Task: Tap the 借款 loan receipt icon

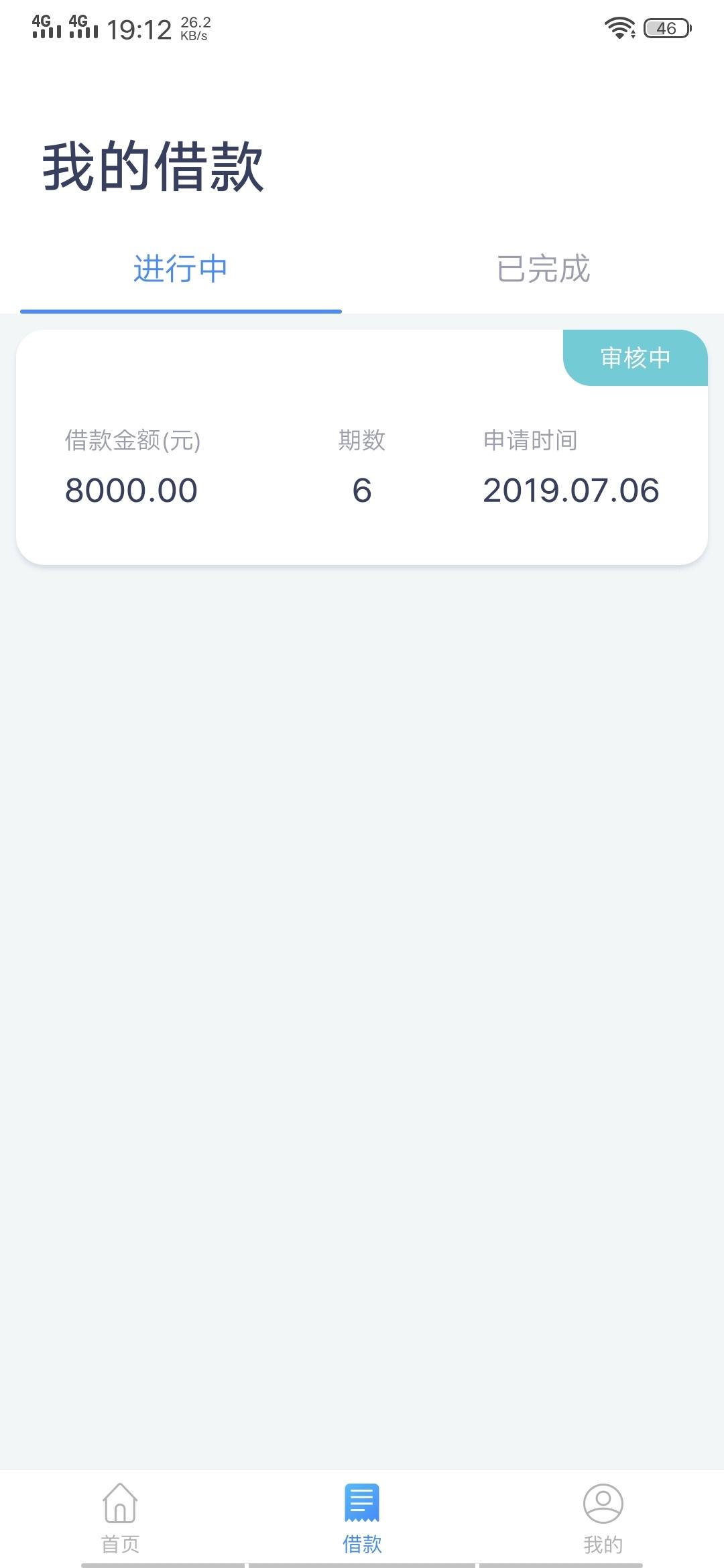Action: (x=362, y=1502)
